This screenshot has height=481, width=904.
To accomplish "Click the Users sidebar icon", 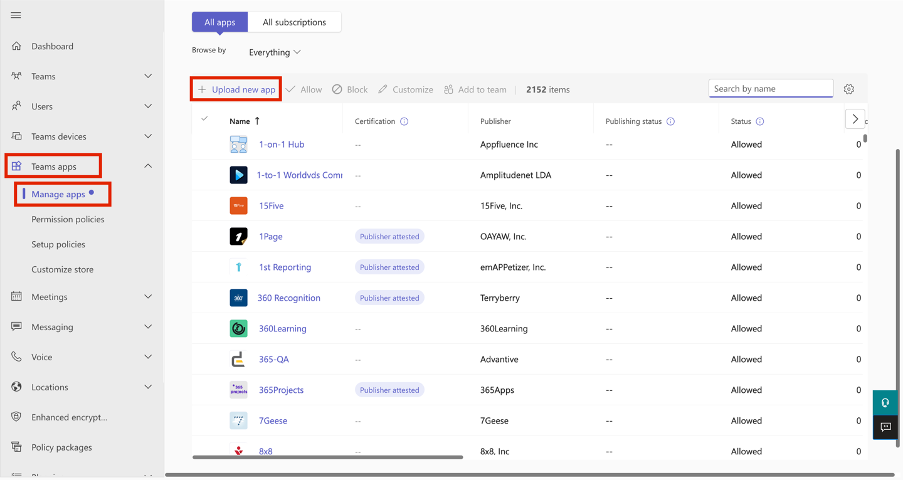I will 16,106.
